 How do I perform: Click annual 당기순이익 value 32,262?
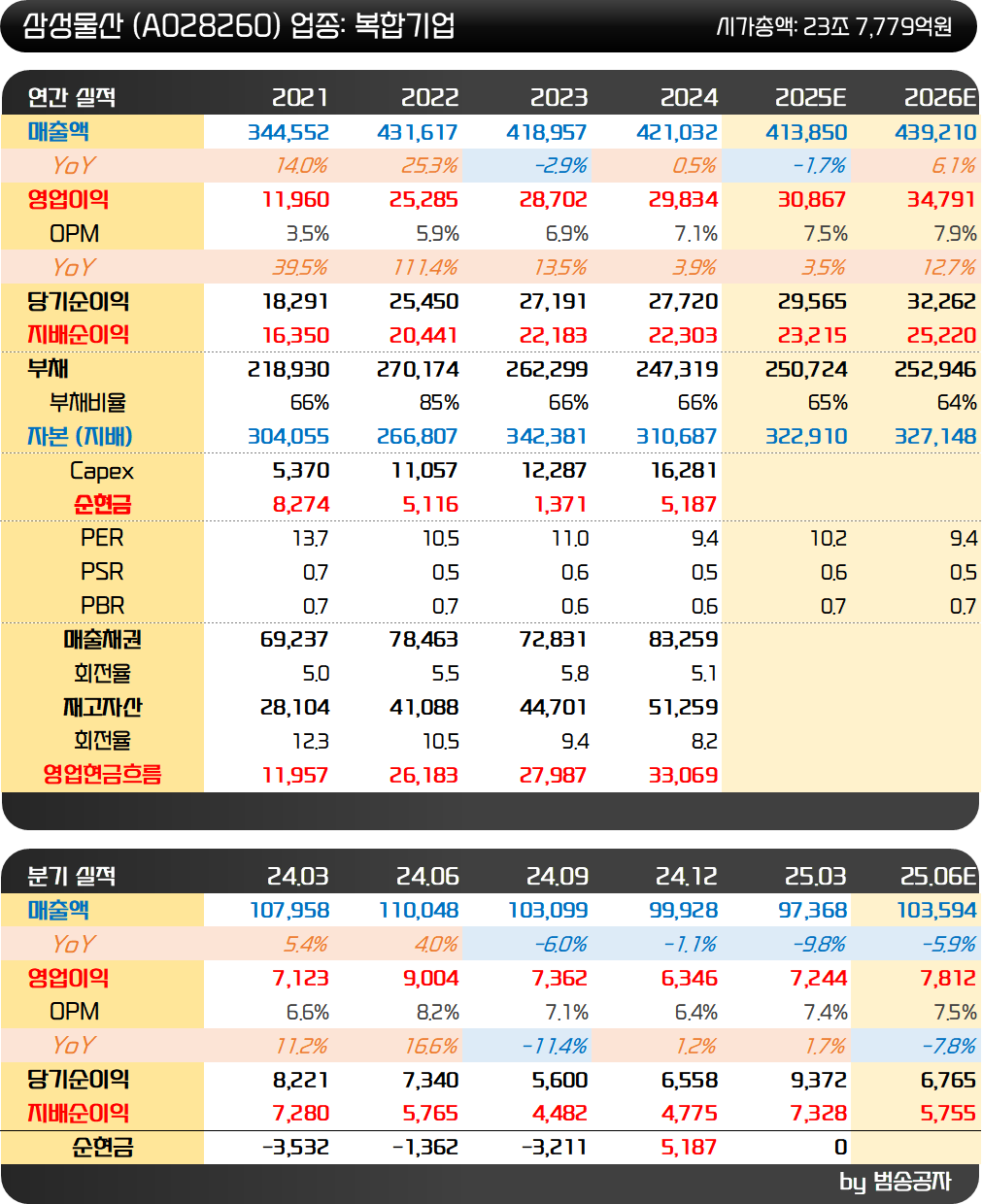[941, 302]
